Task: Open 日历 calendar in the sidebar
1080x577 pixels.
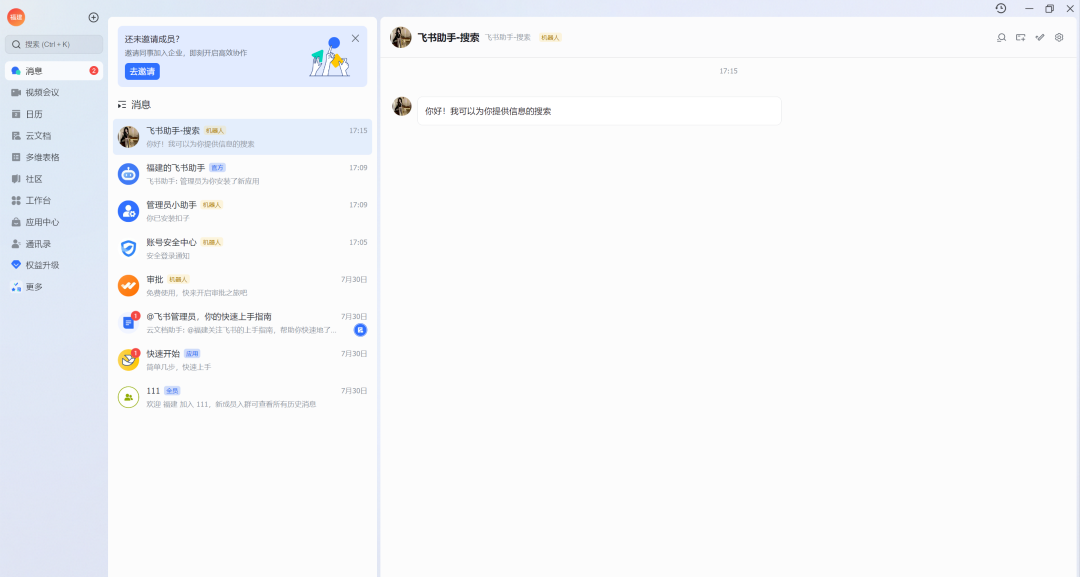Action: [x=34, y=114]
